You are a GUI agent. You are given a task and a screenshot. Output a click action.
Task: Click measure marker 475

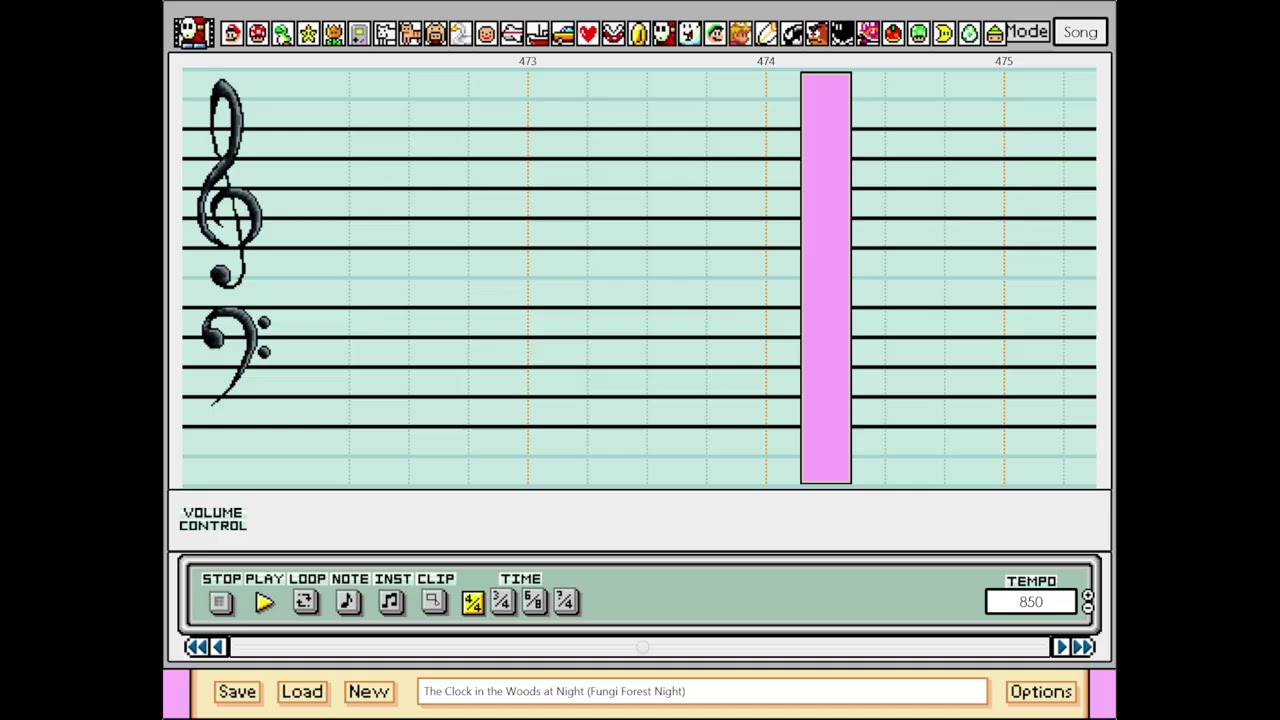[1004, 62]
